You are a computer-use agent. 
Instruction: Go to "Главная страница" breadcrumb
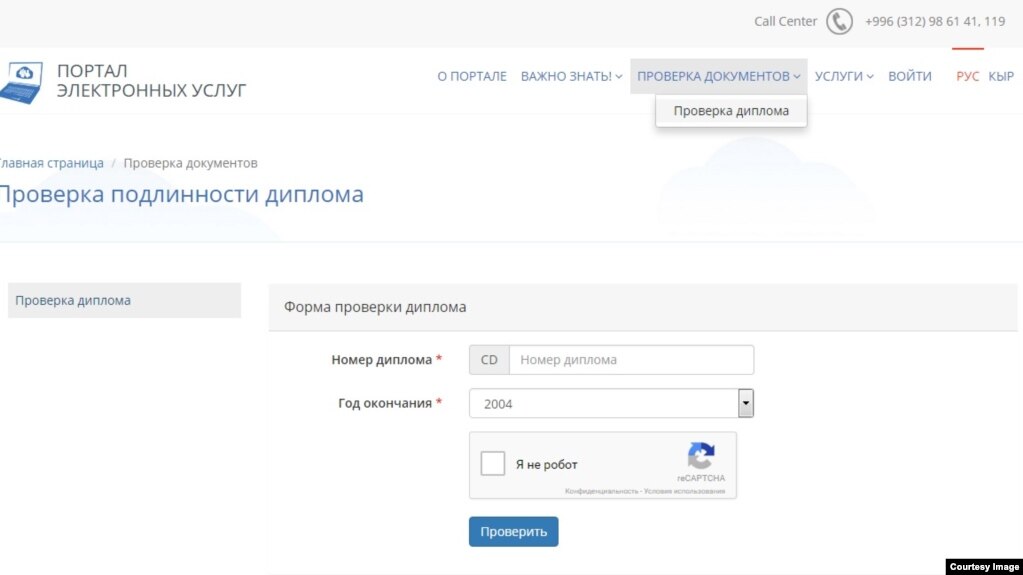click(x=52, y=163)
